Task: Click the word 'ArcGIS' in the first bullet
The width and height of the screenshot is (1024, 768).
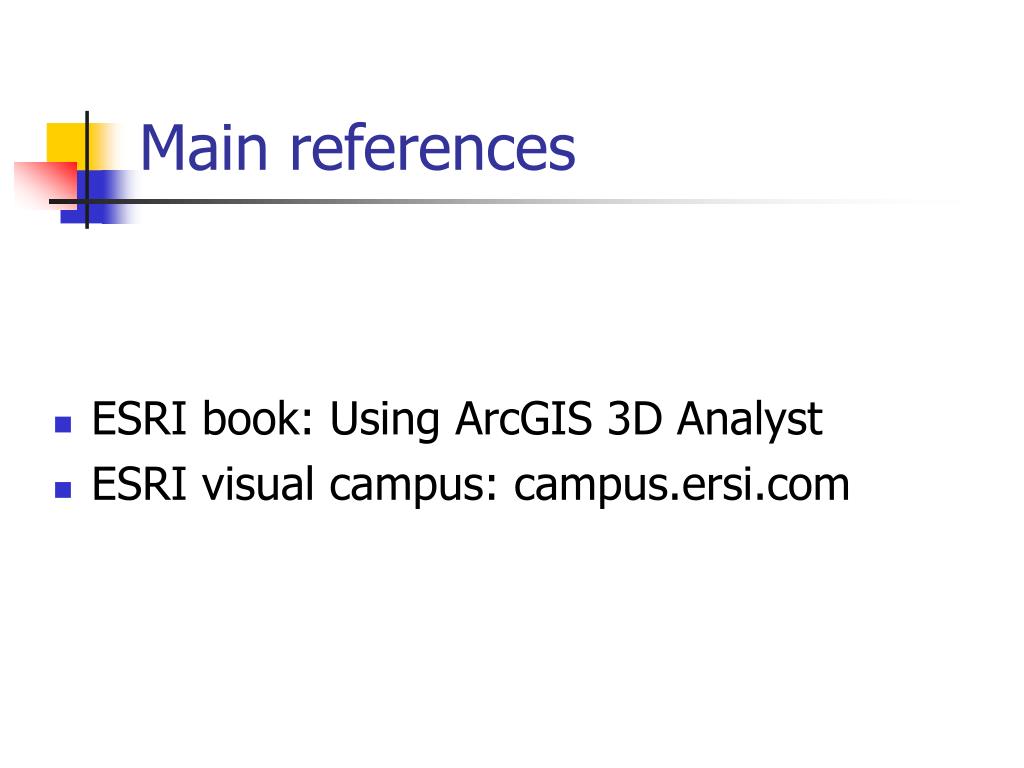Action: [x=524, y=418]
